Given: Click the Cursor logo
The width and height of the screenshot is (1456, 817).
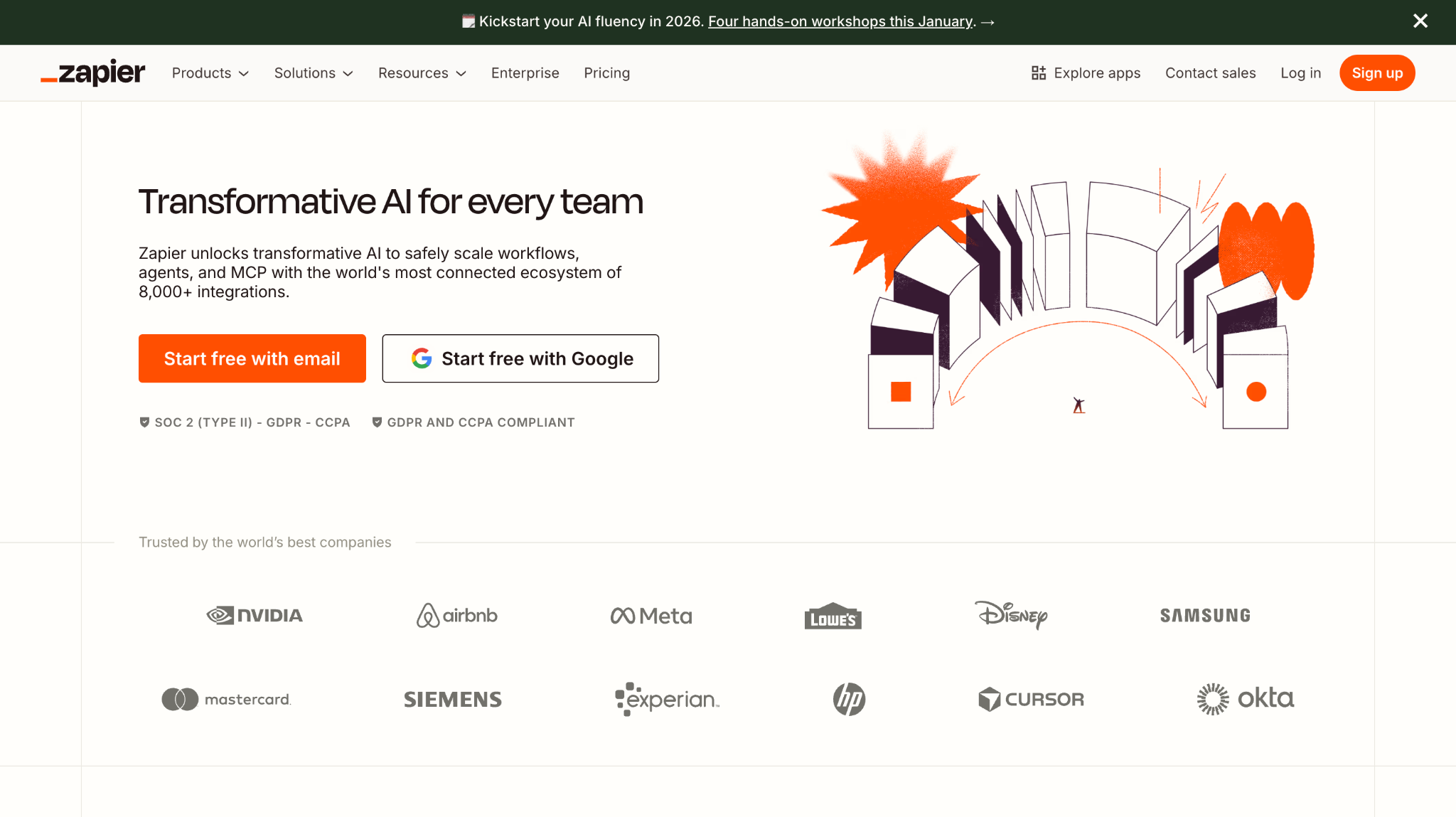Looking at the screenshot, I should coord(1031,699).
